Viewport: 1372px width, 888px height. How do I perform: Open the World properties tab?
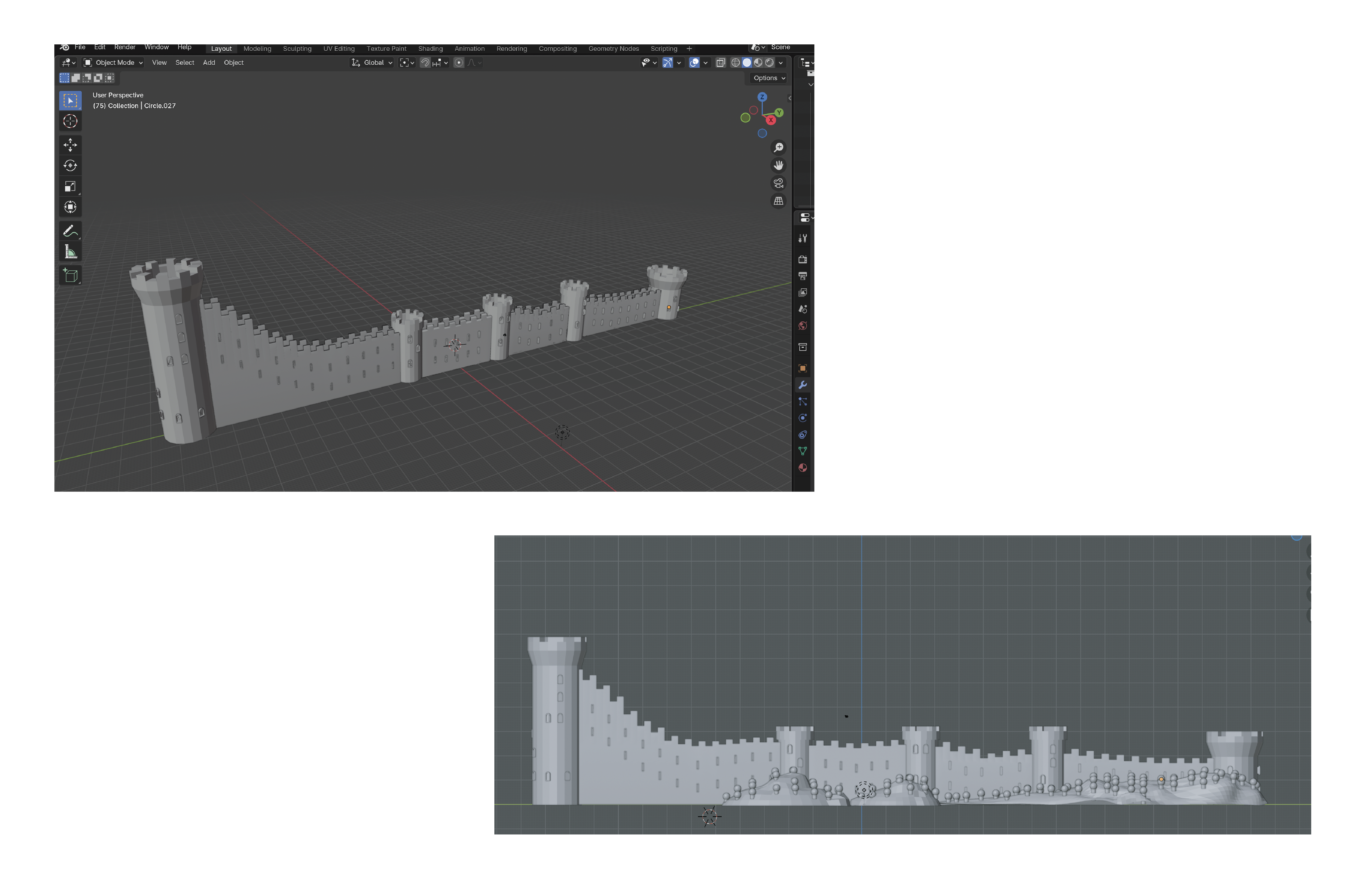(x=802, y=326)
